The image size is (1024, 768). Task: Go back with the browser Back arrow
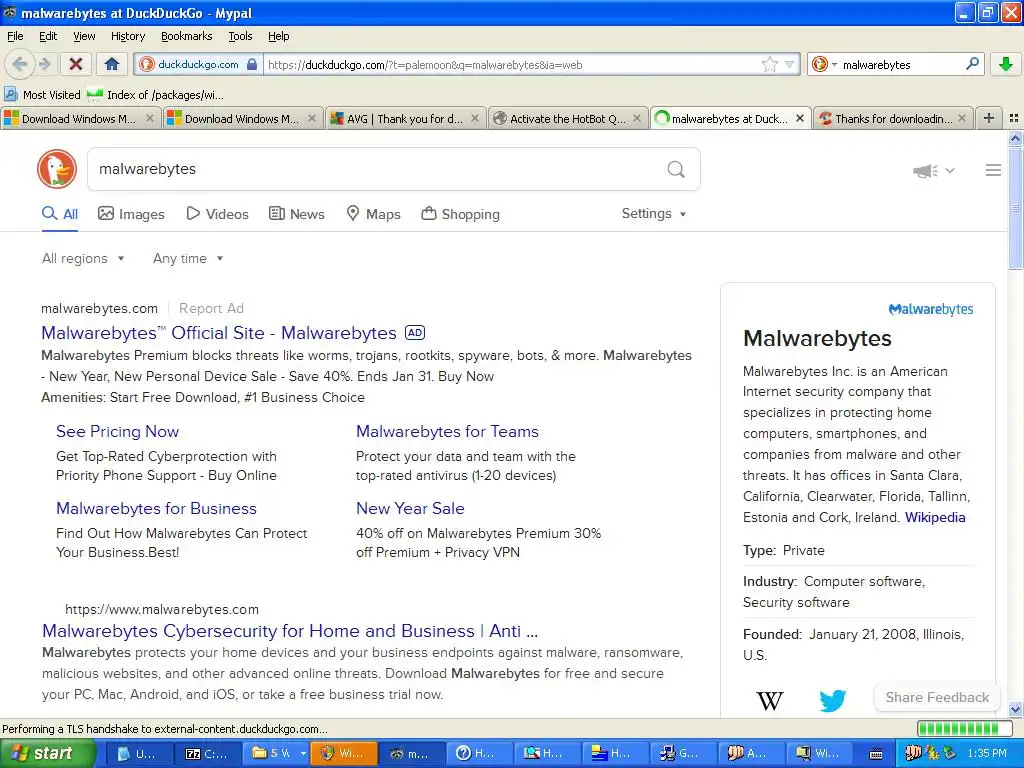(20, 64)
